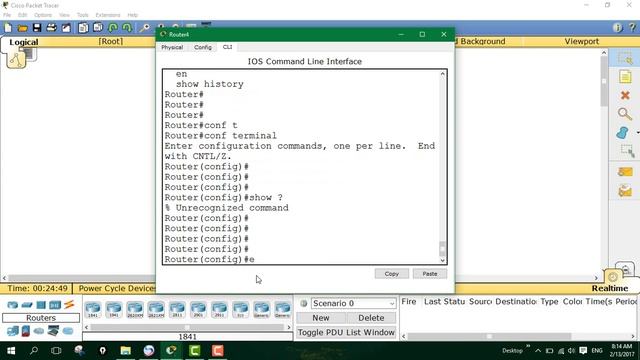Open the Edit menu

22,15
